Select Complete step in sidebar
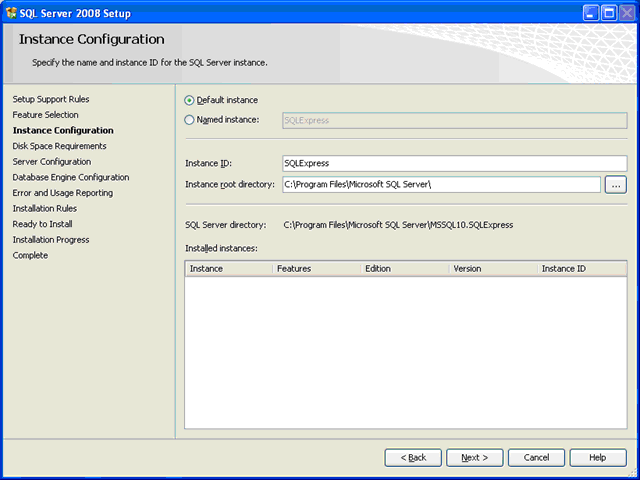This screenshot has height=480, width=640. click(x=30, y=255)
